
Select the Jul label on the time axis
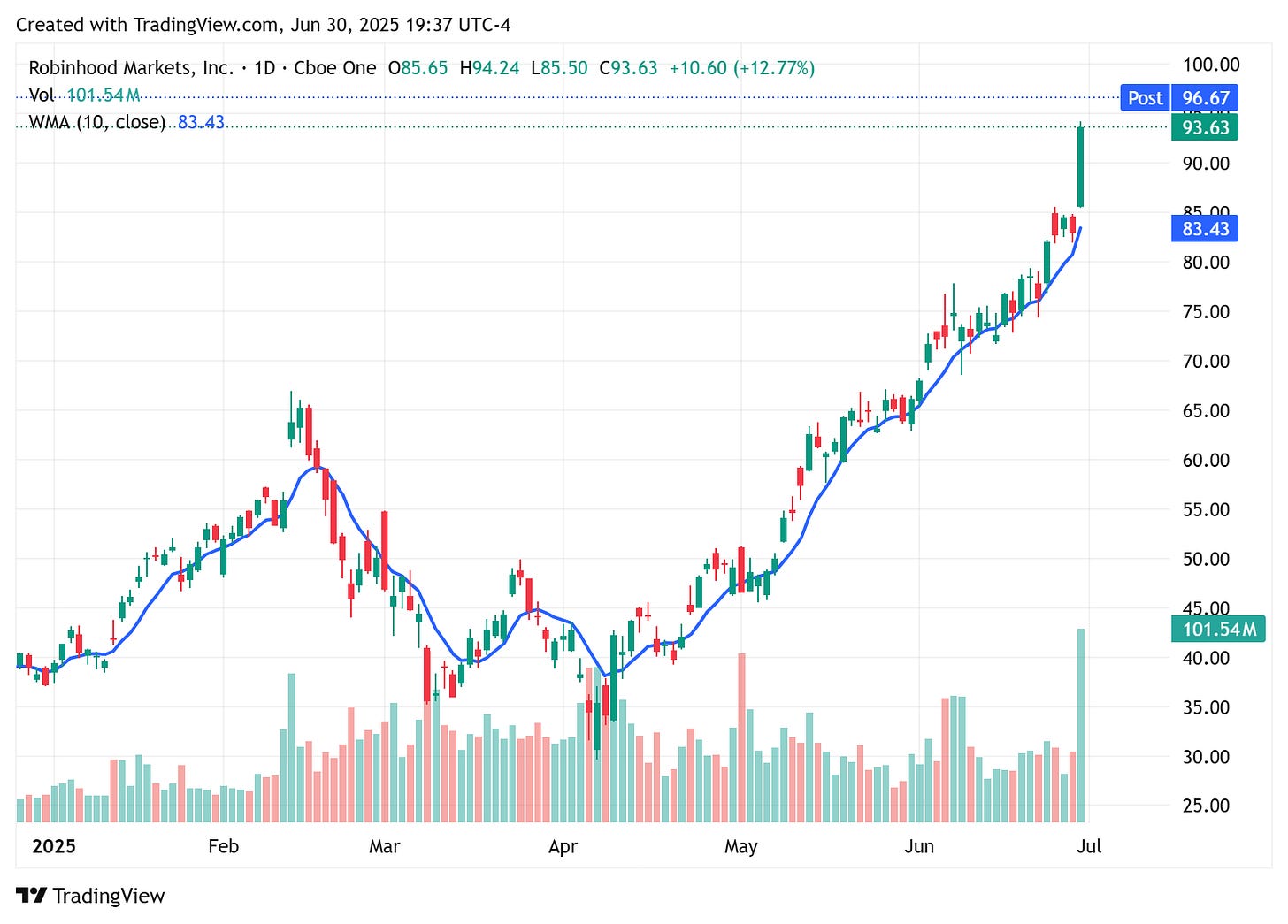[x=1088, y=846]
